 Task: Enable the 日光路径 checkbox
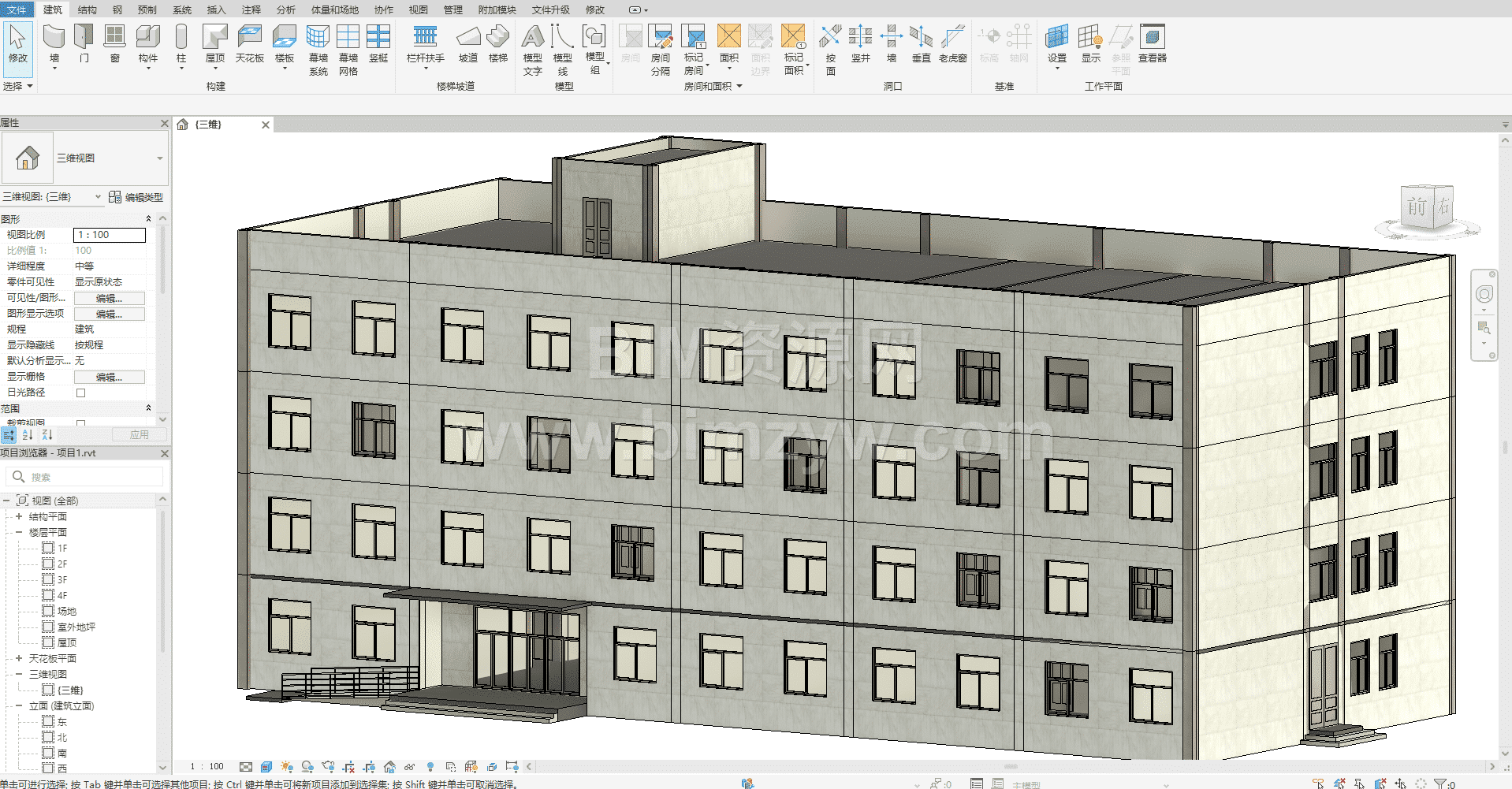(x=80, y=393)
